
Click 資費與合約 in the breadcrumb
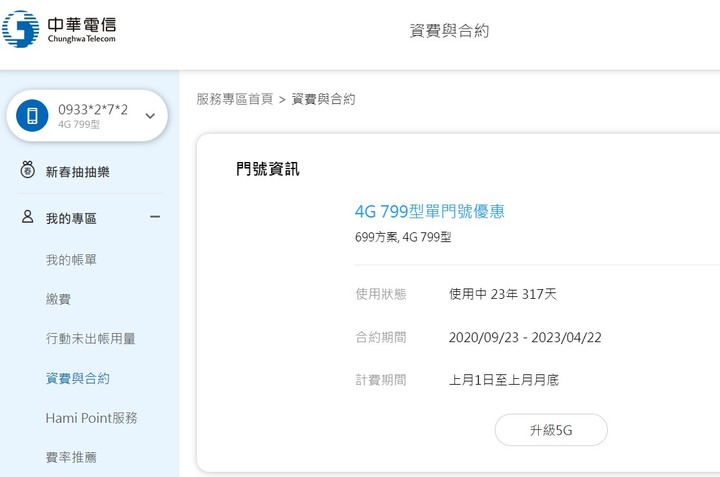pos(323,99)
